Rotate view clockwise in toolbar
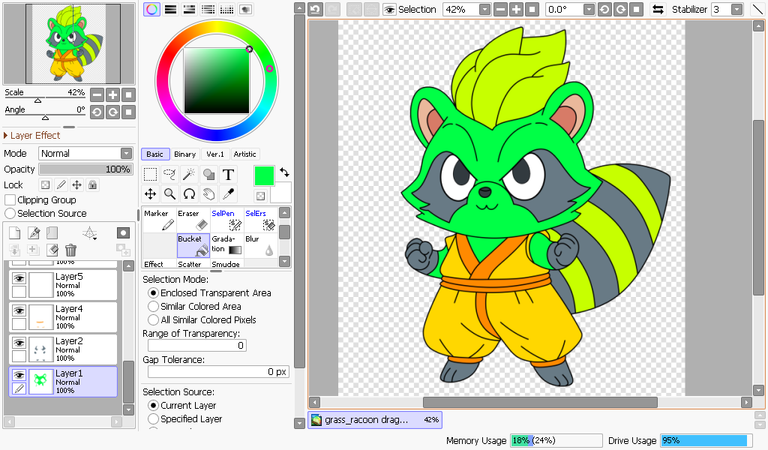Screen dimensions: 768x450 tap(621, 9)
